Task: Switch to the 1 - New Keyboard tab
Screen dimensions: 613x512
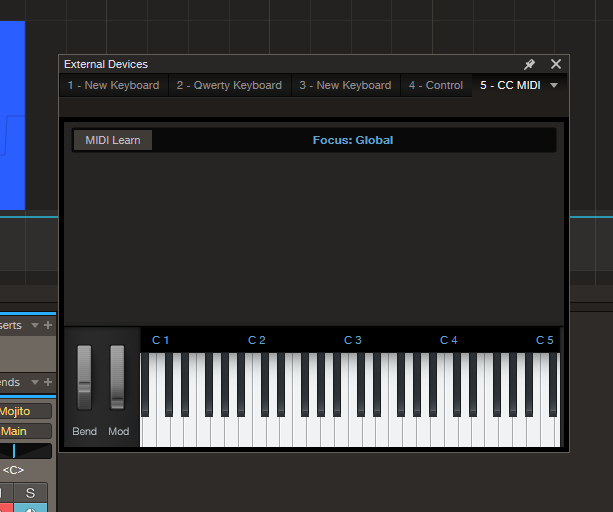Action: (x=113, y=85)
